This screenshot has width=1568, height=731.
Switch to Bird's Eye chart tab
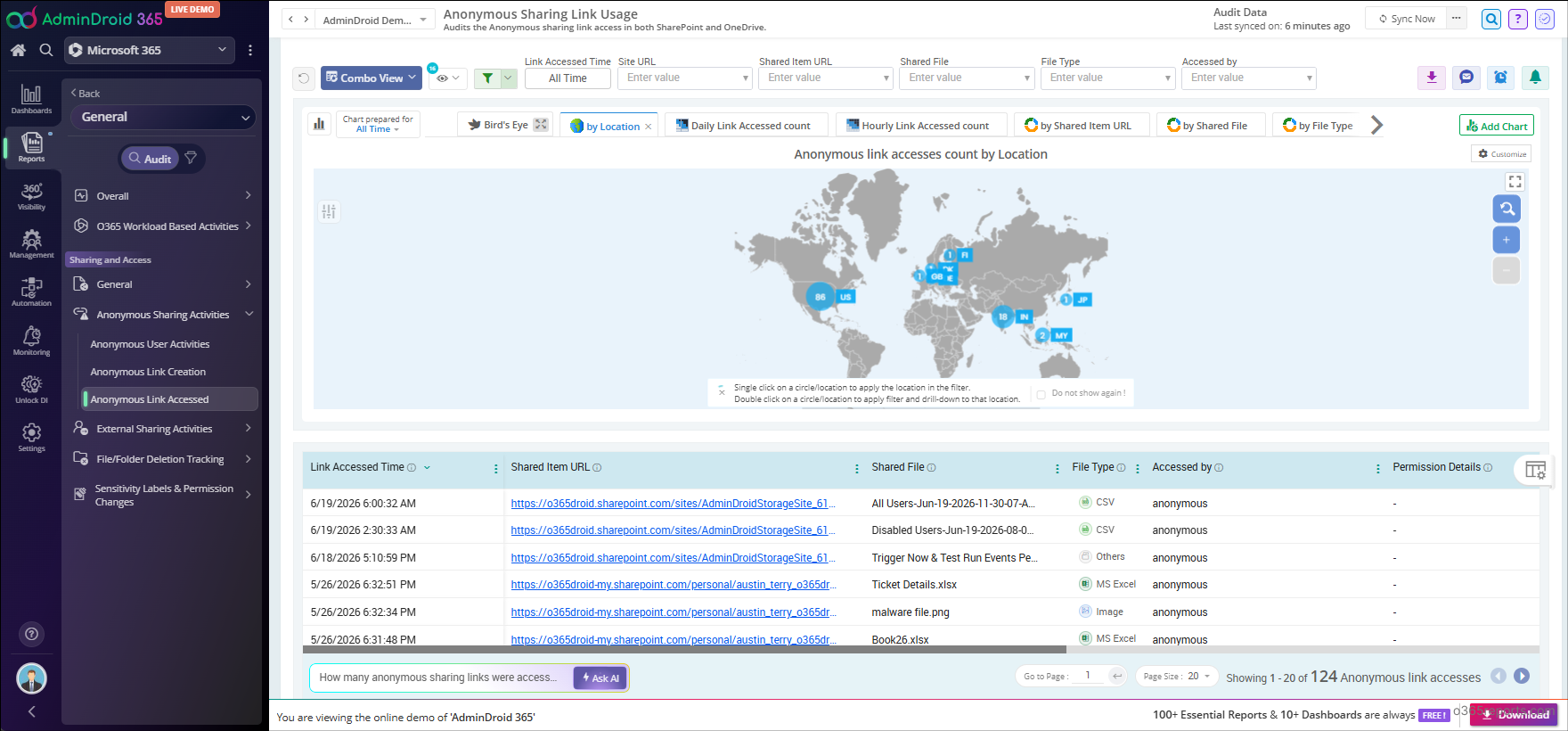click(x=505, y=125)
